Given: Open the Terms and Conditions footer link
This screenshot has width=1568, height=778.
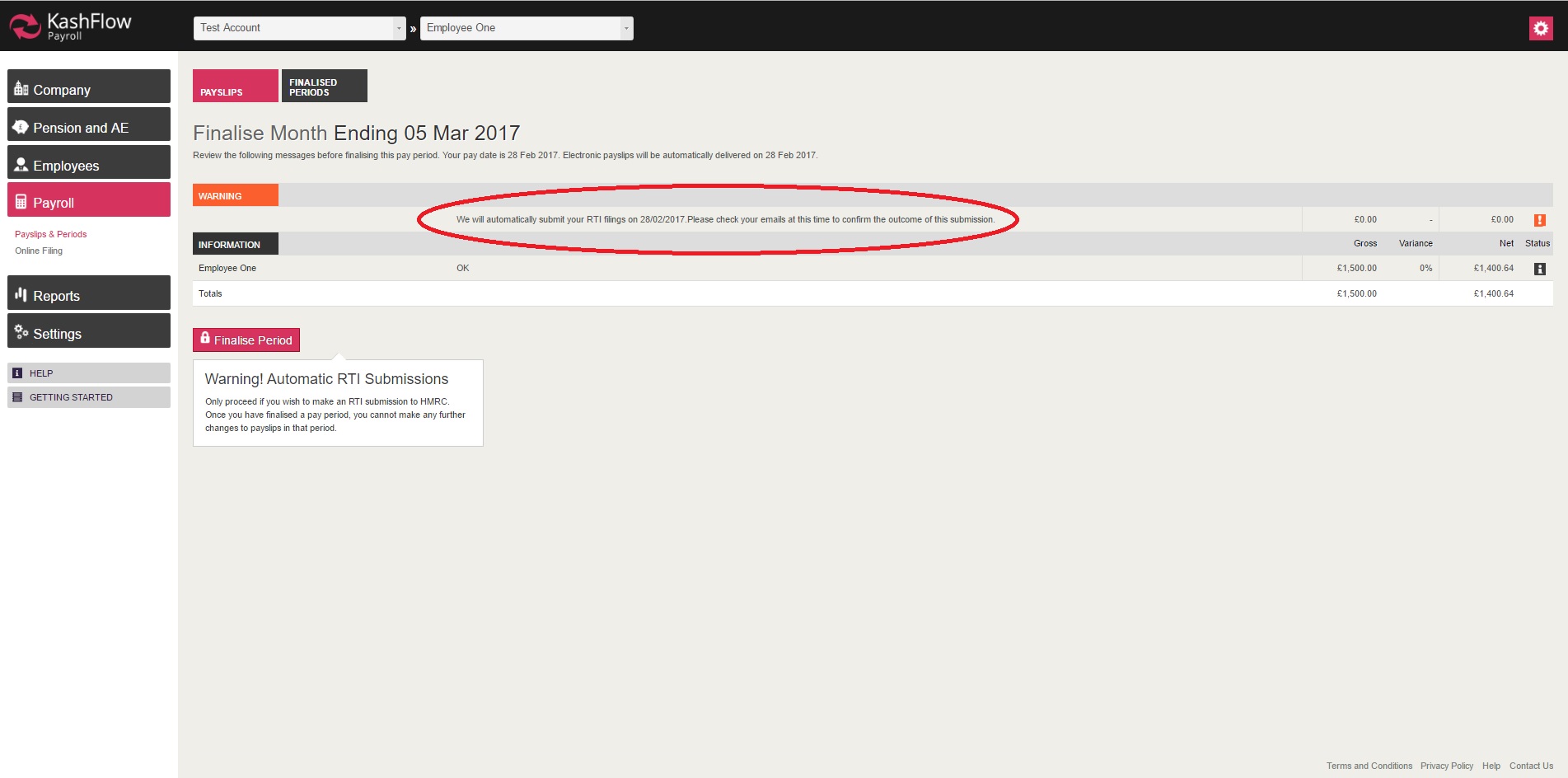Looking at the screenshot, I should pos(1369,766).
